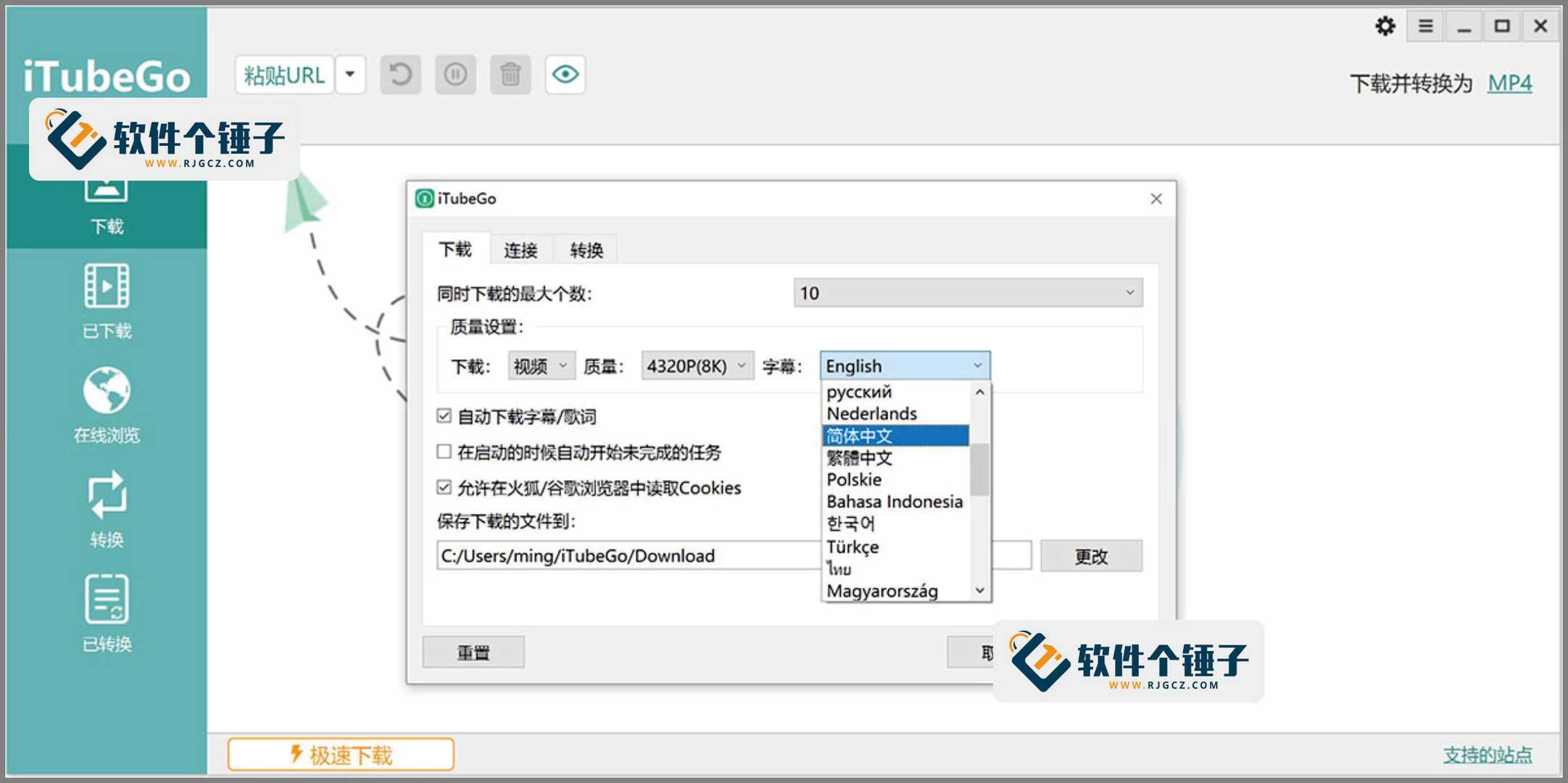Viewport: 1568px width, 783px height.
Task: Click the 极速下载 button
Action: 341,755
